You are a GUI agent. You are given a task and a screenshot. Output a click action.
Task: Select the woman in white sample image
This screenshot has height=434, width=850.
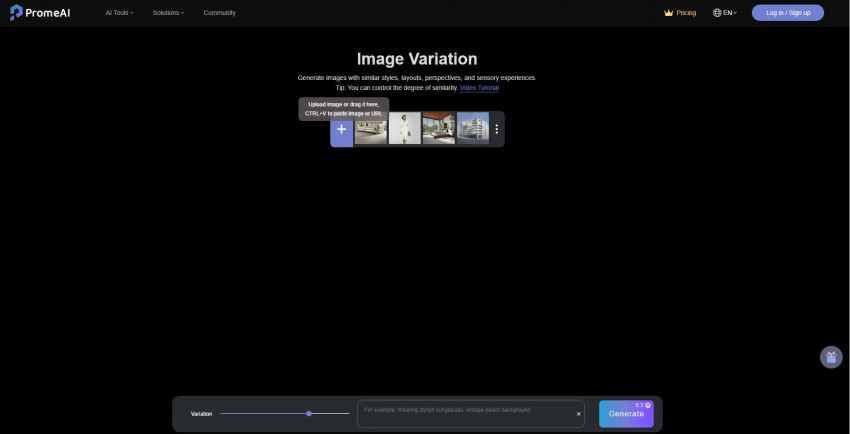pos(404,129)
